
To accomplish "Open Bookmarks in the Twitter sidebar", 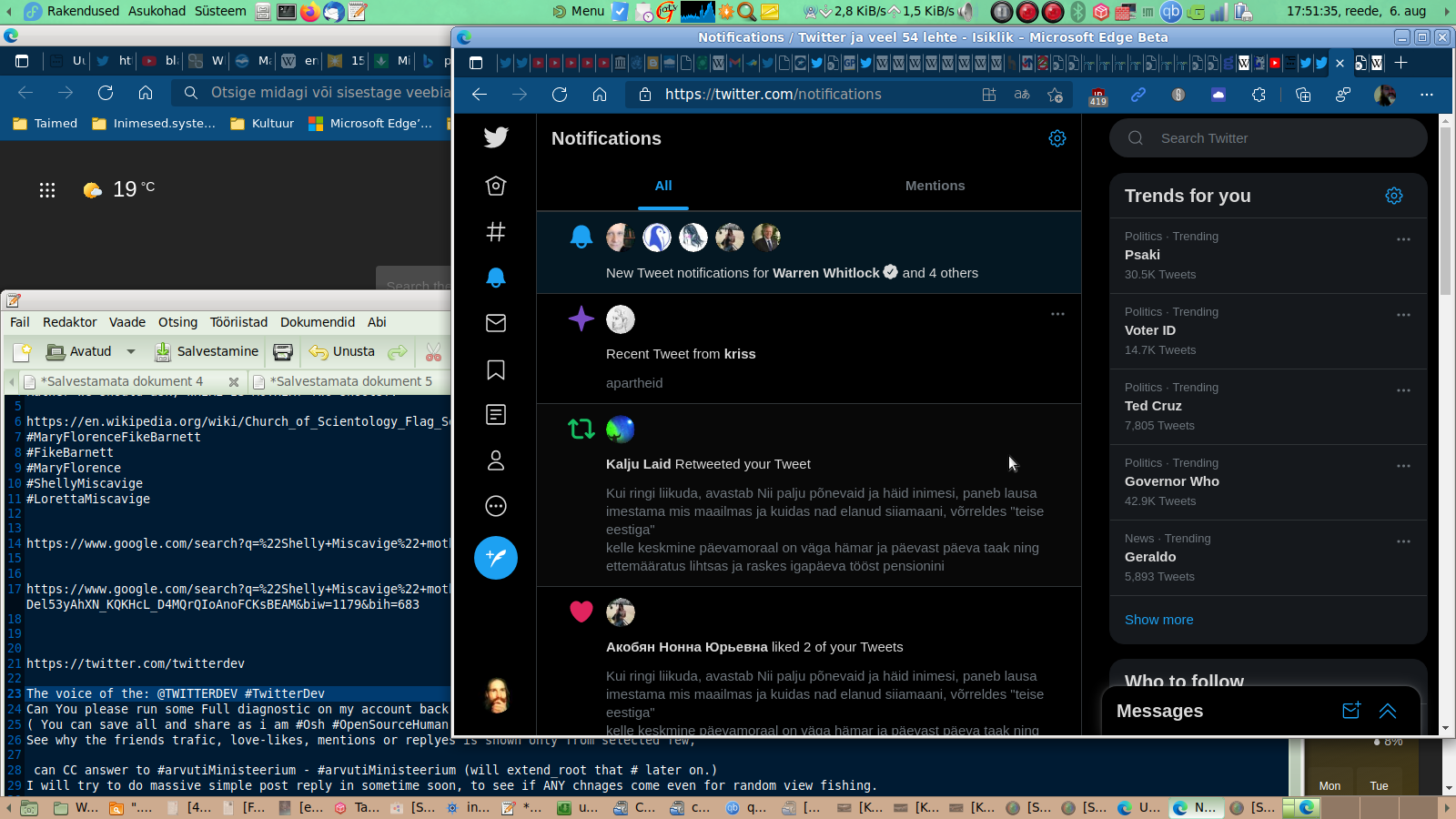I will click(496, 369).
